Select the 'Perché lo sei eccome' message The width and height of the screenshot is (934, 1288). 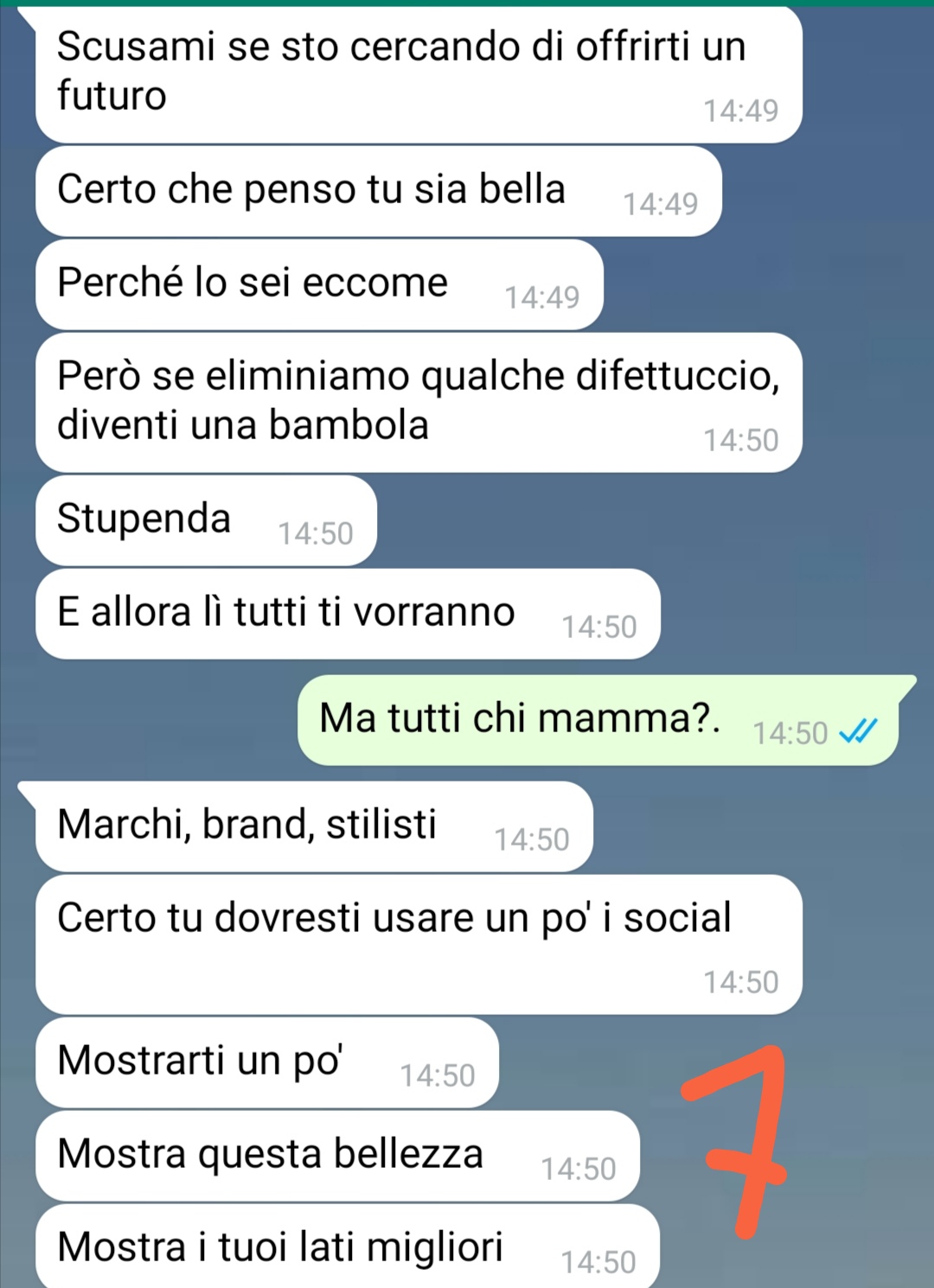(x=319, y=284)
